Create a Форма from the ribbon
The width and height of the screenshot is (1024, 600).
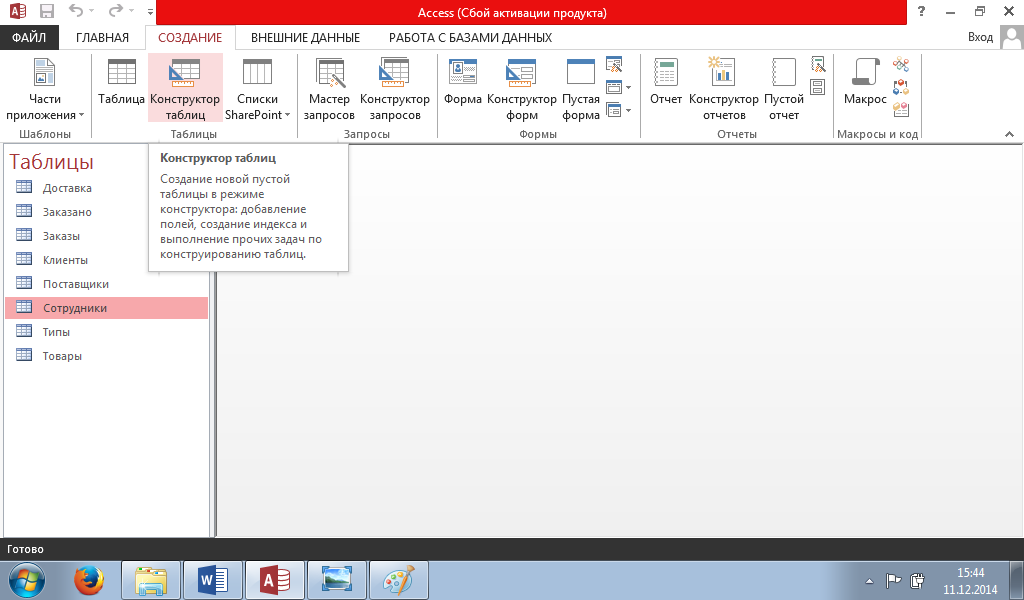[462, 82]
